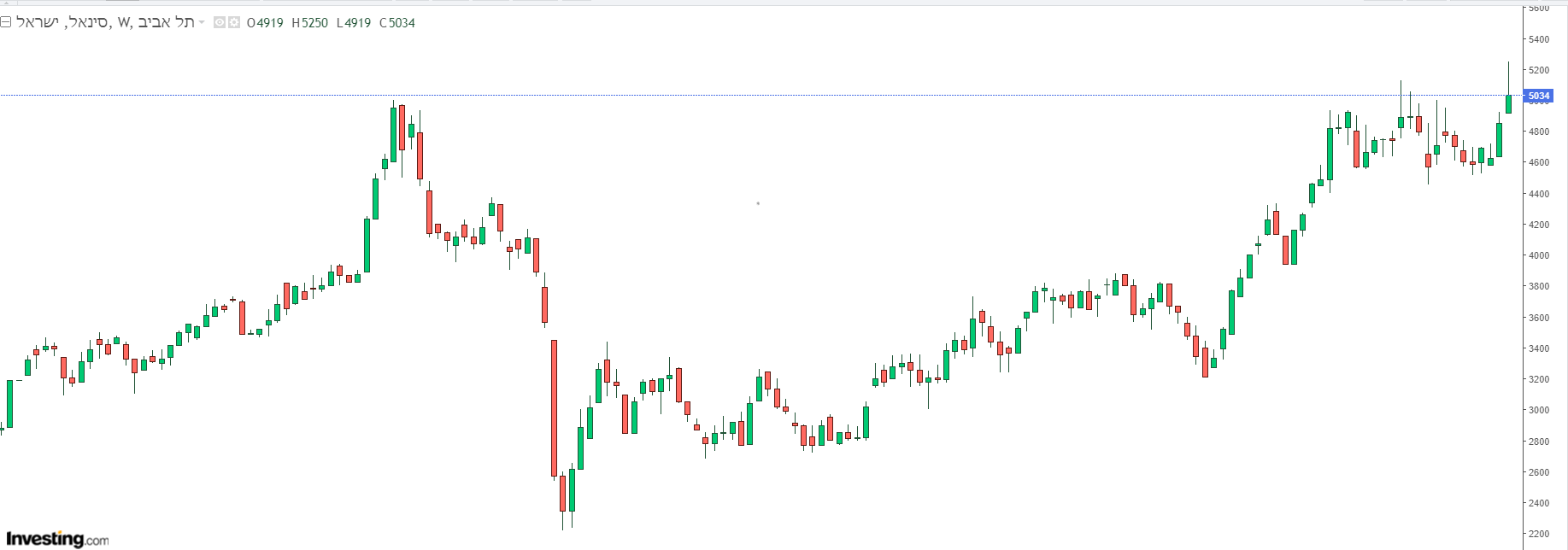
Task: Toggle the eye visibility icon in the legend
Action: coord(219,22)
